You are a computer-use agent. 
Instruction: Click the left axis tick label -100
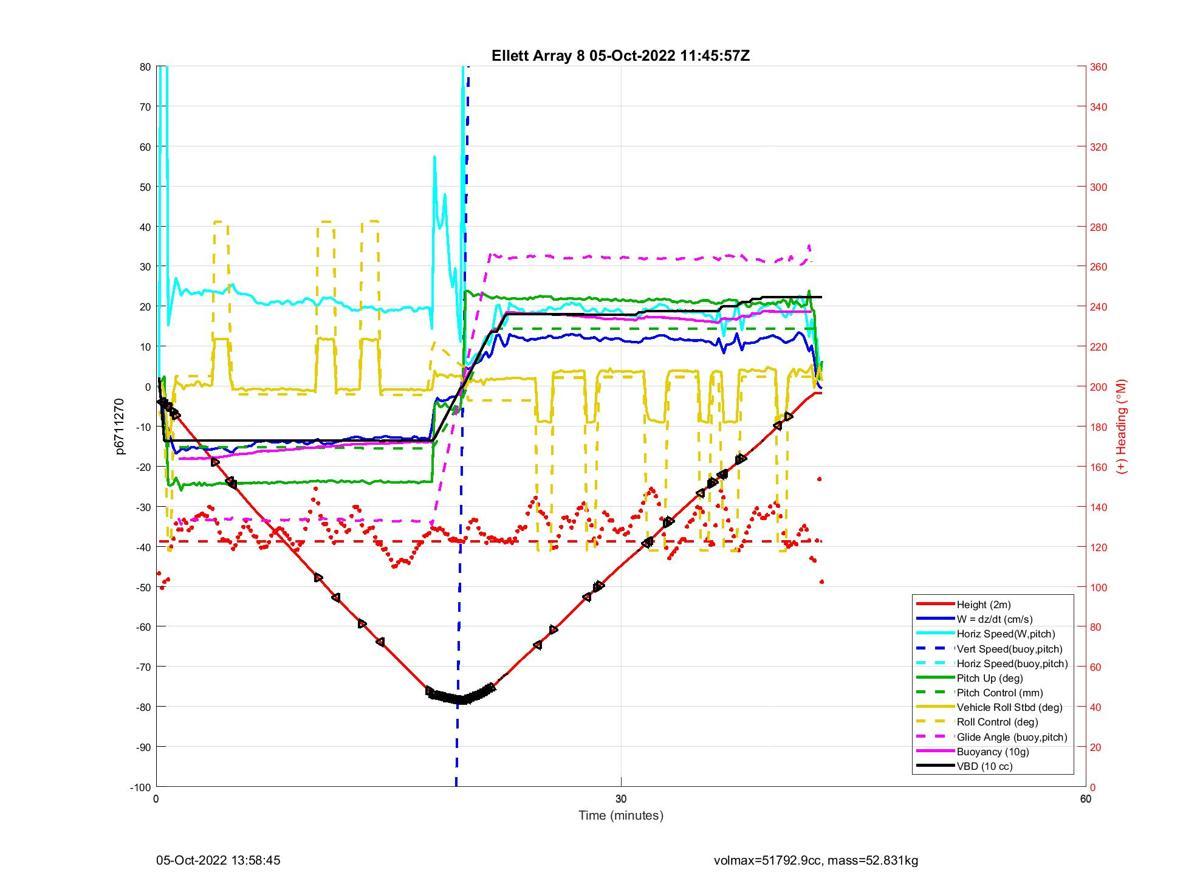pyautogui.click(x=140, y=787)
